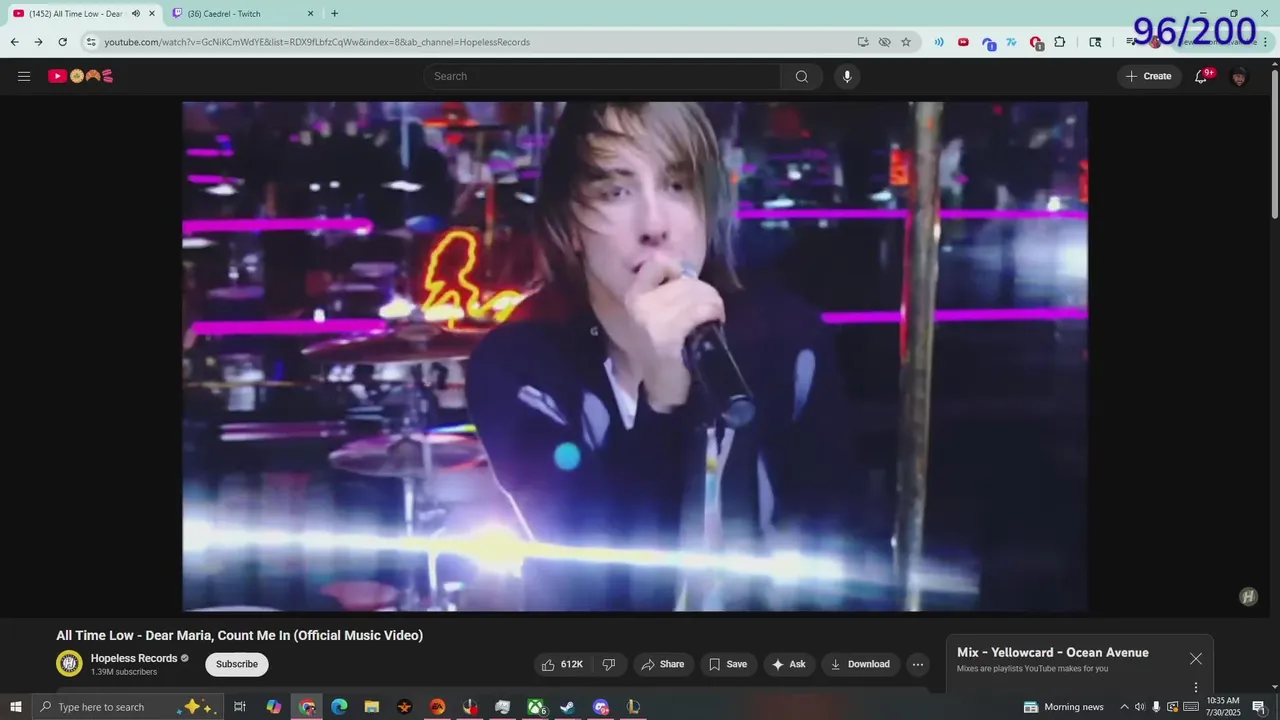Open Microsoft Edge from taskbar
Image resolution: width=1280 pixels, height=720 pixels.
[x=339, y=707]
